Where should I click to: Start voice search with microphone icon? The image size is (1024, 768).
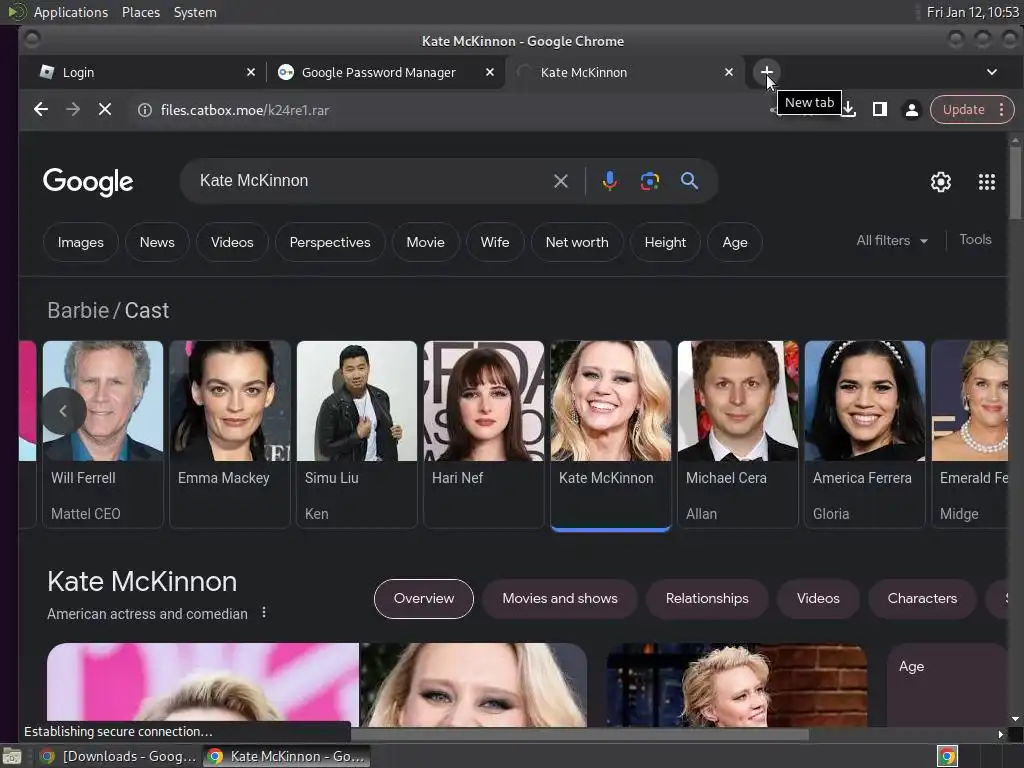pyautogui.click(x=609, y=181)
